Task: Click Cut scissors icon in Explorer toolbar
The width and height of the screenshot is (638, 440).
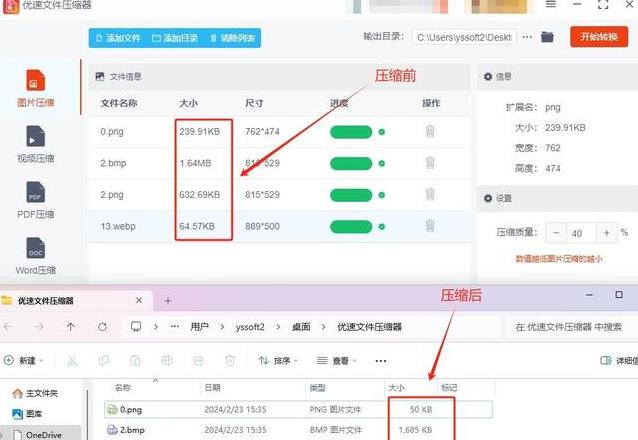Action: coord(72,361)
